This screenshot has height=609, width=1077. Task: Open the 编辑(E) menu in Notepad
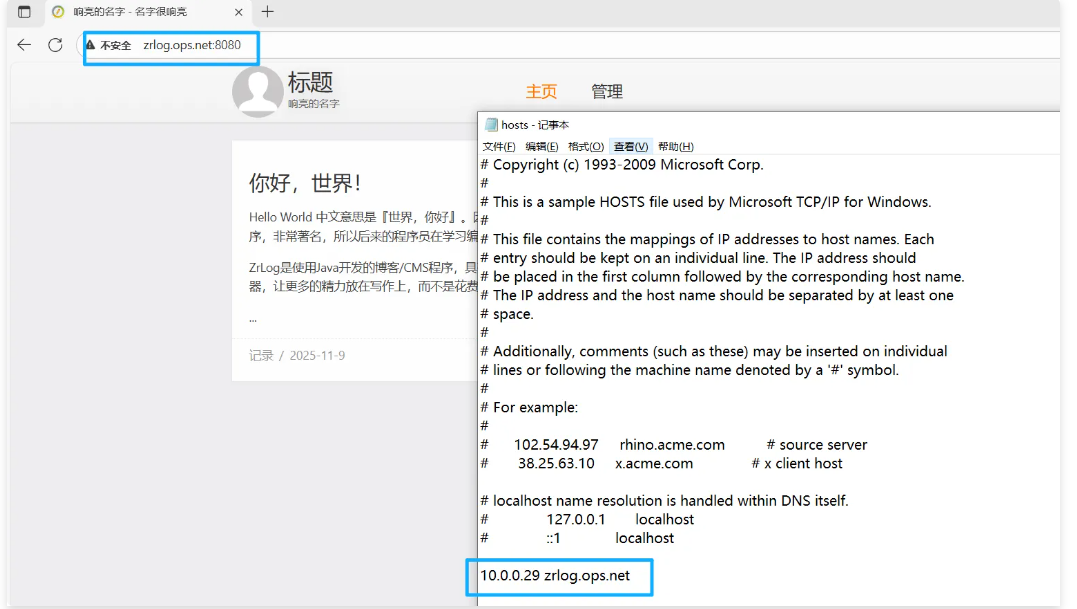[x=542, y=147]
